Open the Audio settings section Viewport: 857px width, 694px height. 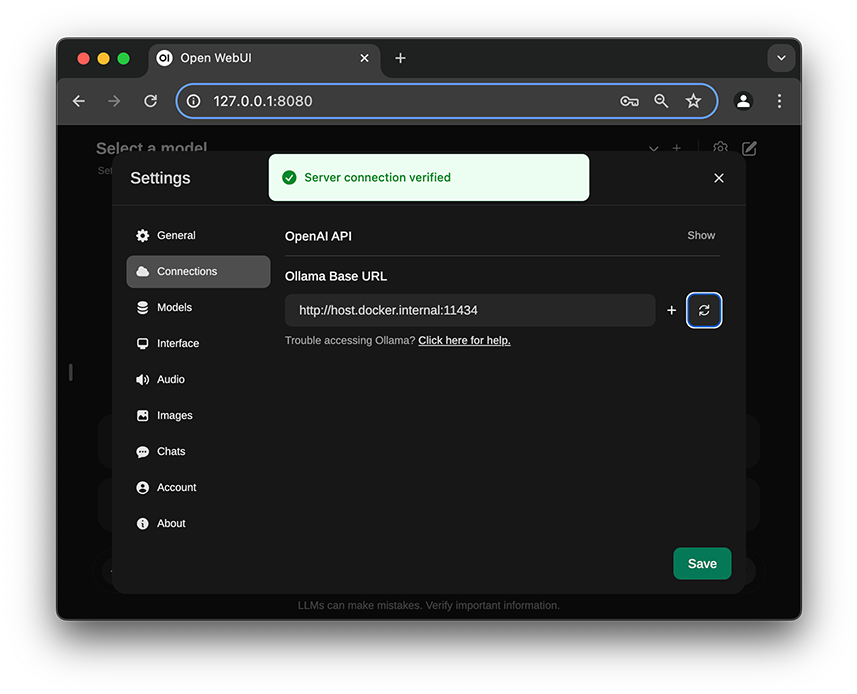point(198,380)
